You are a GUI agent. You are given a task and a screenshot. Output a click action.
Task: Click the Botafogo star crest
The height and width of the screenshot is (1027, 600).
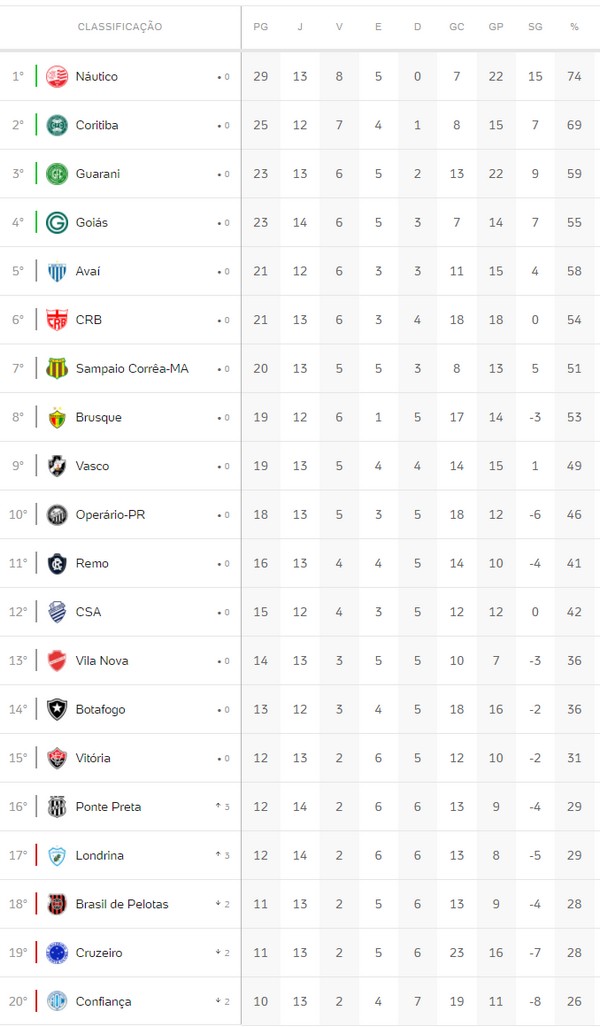click(x=56, y=709)
